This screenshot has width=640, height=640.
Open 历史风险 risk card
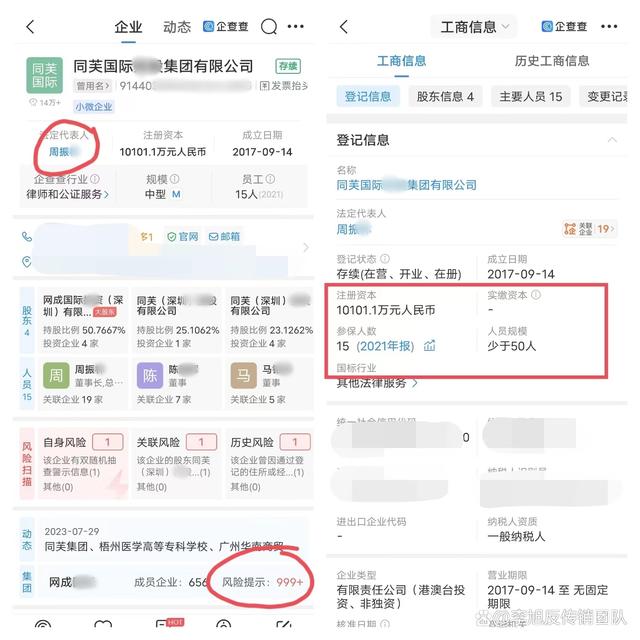click(270, 463)
